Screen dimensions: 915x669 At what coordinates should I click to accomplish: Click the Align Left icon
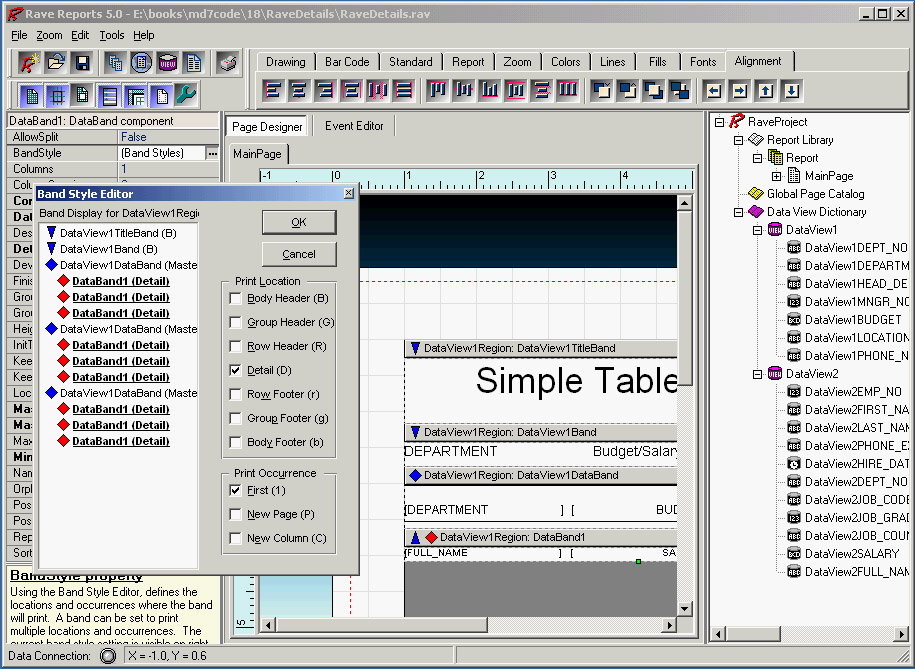pos(273,91)
